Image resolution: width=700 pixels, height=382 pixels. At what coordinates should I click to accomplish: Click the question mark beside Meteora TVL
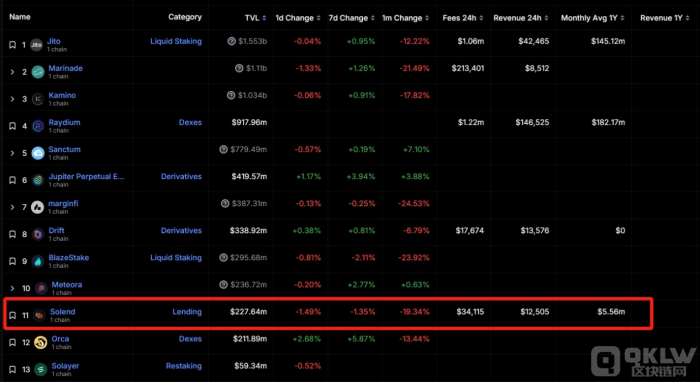pos(224,284)
